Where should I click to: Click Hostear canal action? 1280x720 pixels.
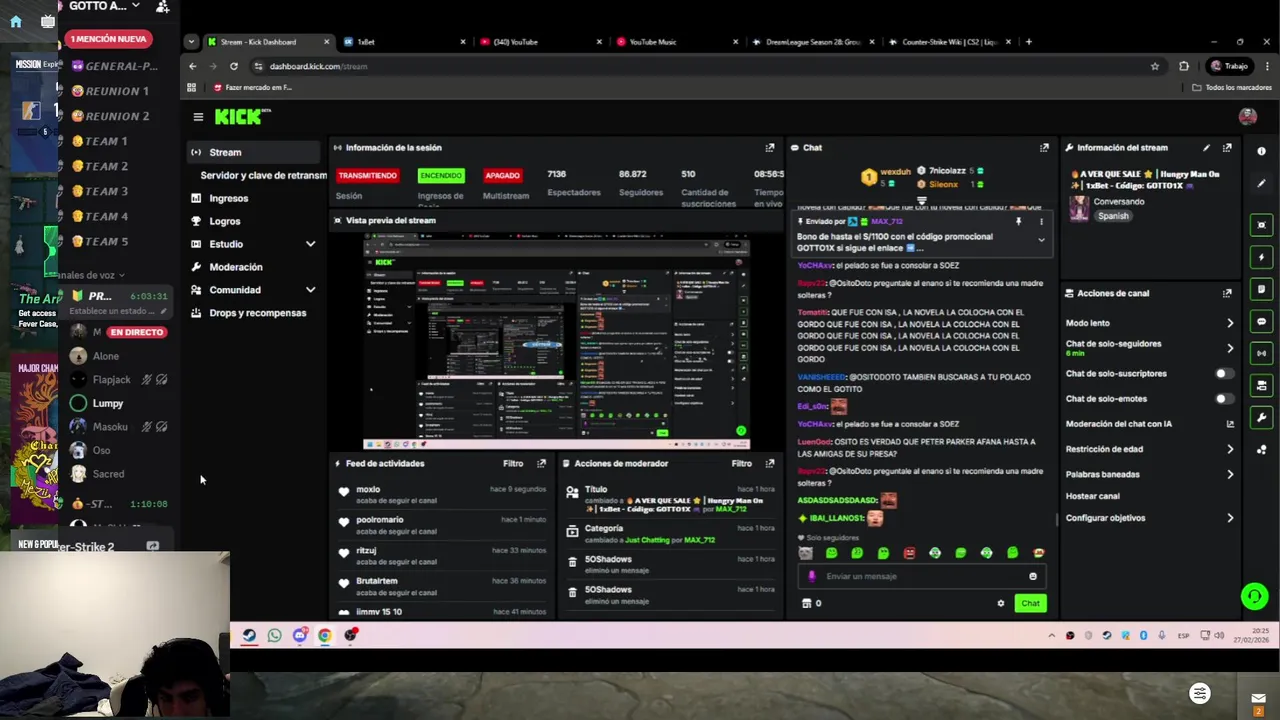pos(1092,496)
